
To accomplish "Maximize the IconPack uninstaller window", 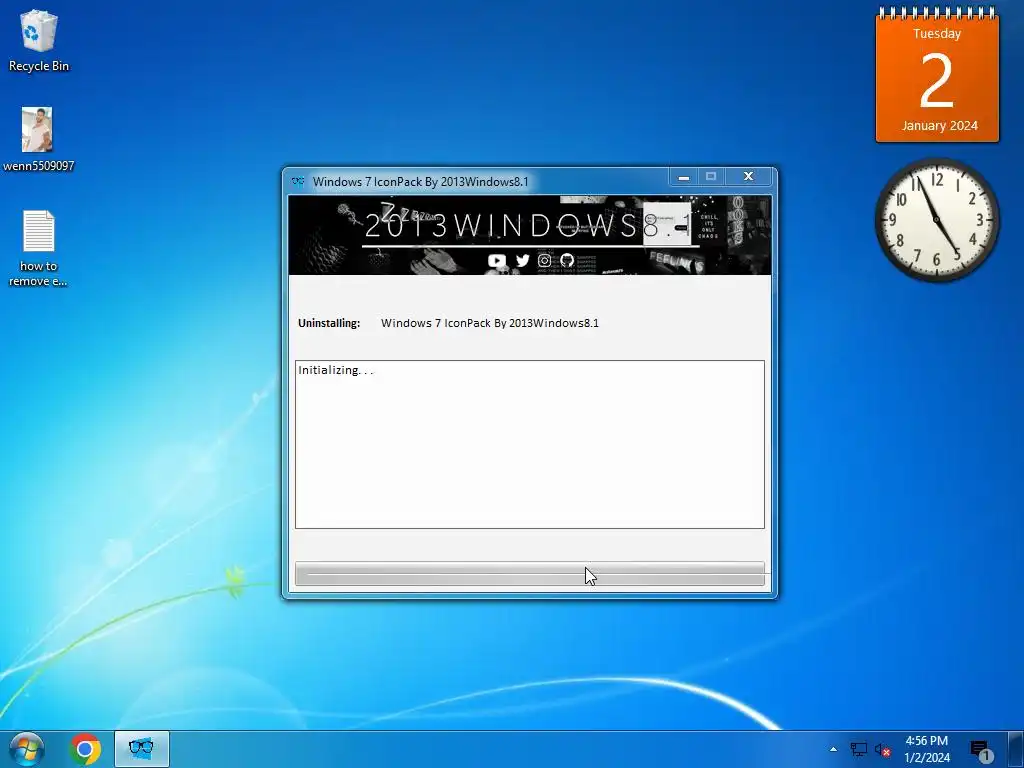I will [711, 176].
